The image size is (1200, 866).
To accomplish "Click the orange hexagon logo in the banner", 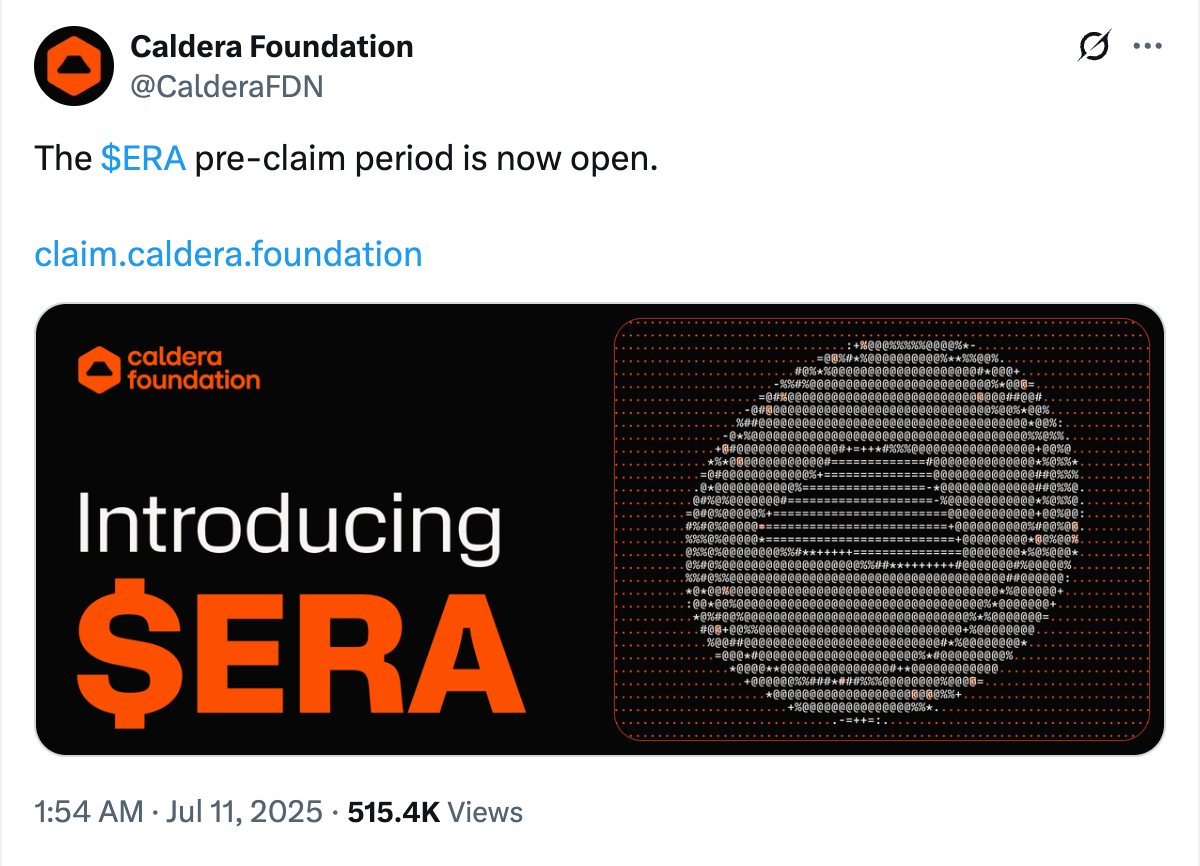I will (x=99, y=369).
